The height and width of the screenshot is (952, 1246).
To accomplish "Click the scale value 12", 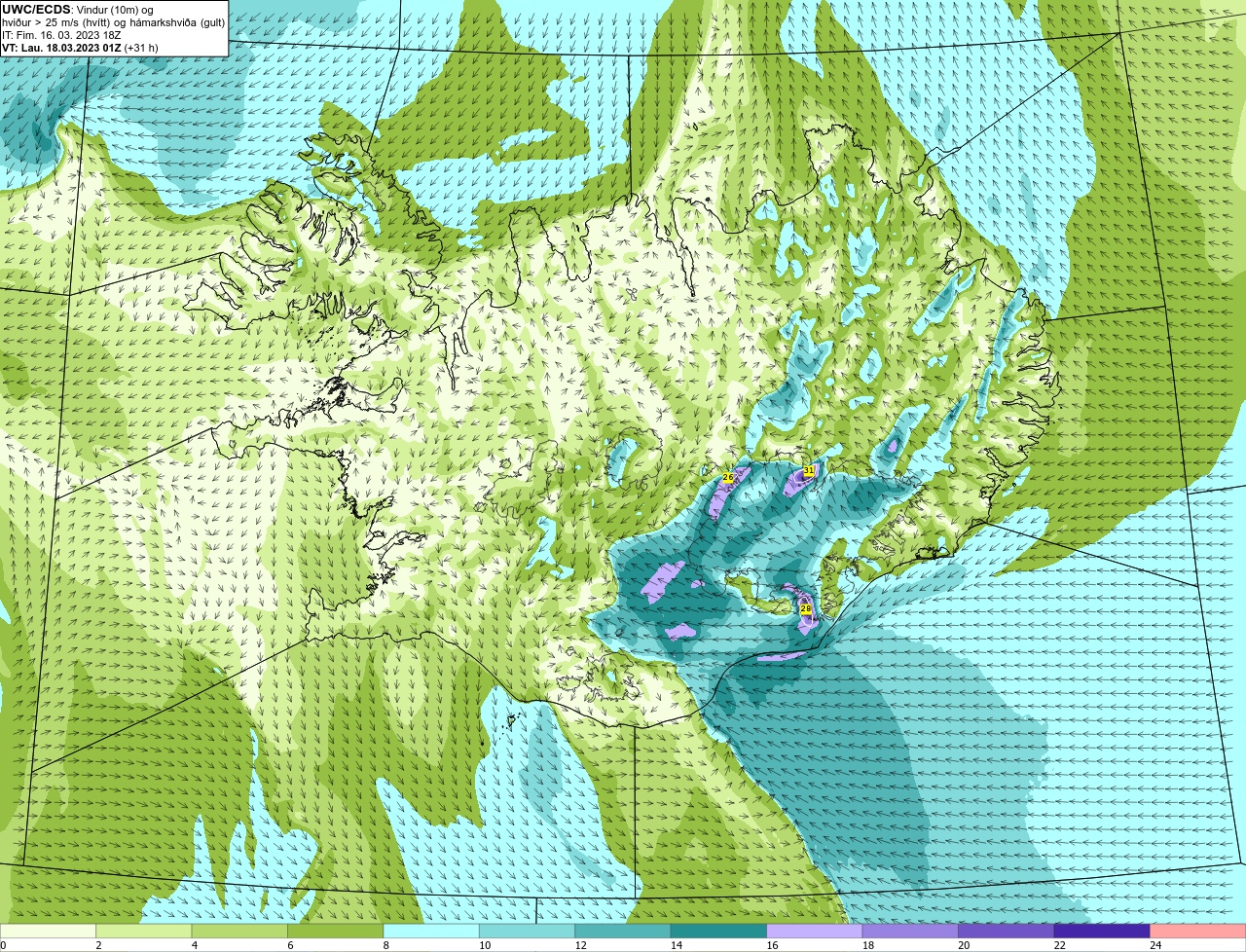I will (580, 945).
